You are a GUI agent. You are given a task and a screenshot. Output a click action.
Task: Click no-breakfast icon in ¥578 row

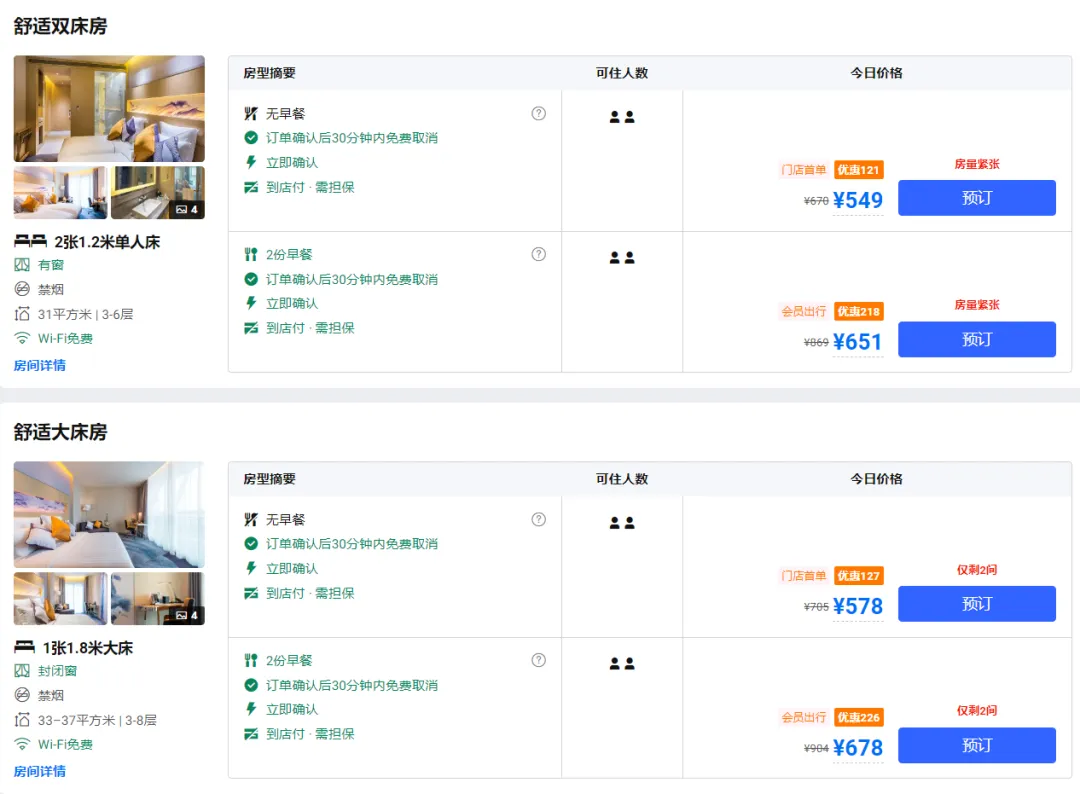tap(251, 519)
